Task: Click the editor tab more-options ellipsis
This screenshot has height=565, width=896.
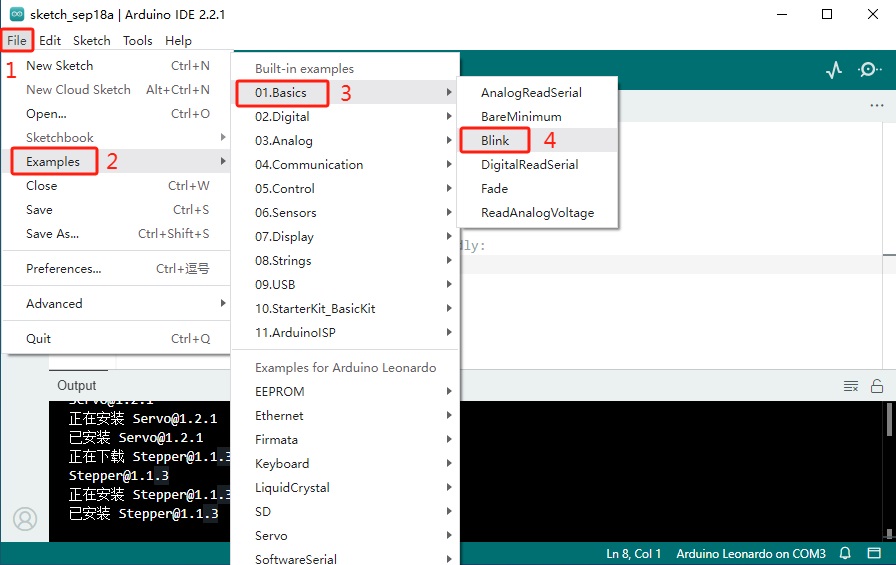Action: point(877,106)
